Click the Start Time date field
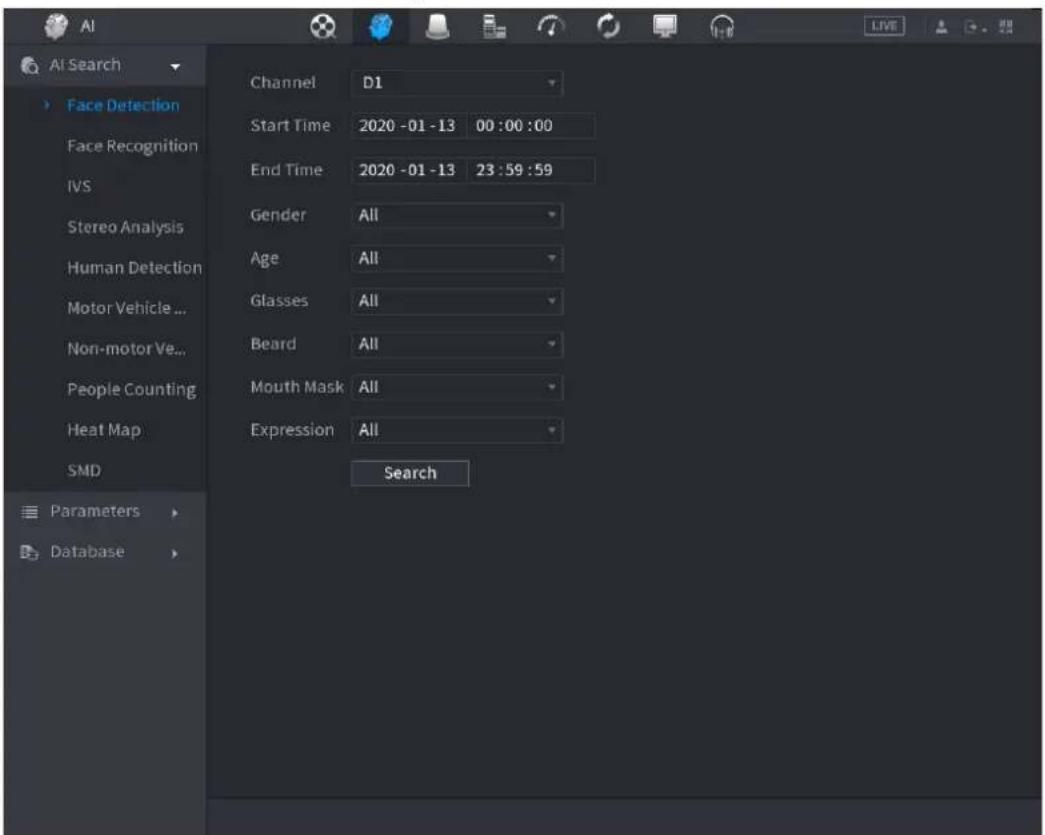The height and width of the screenshot is (835, 1045). [x=409, y=126]
